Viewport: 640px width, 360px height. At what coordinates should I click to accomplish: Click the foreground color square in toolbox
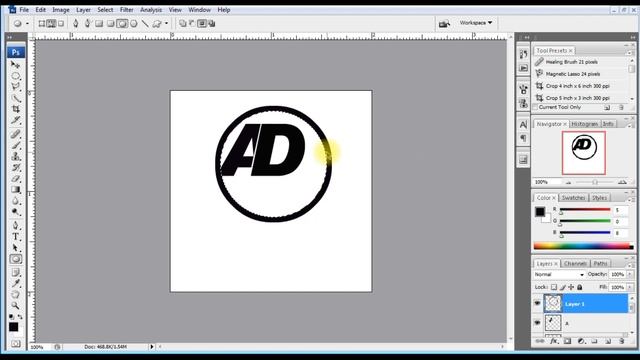click(x=13, y=327)
